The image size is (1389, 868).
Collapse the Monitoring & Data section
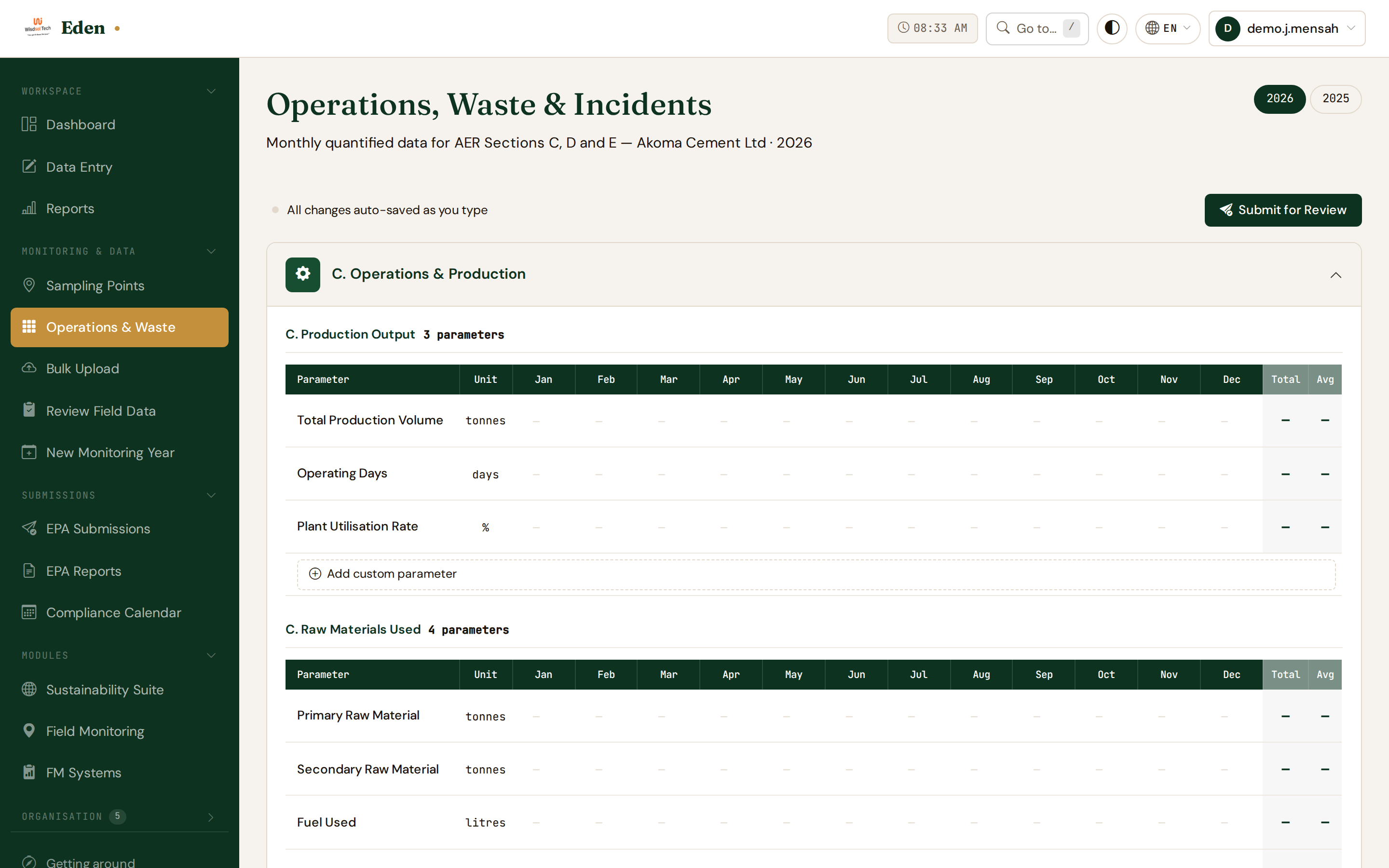click(x=211, y=251)
